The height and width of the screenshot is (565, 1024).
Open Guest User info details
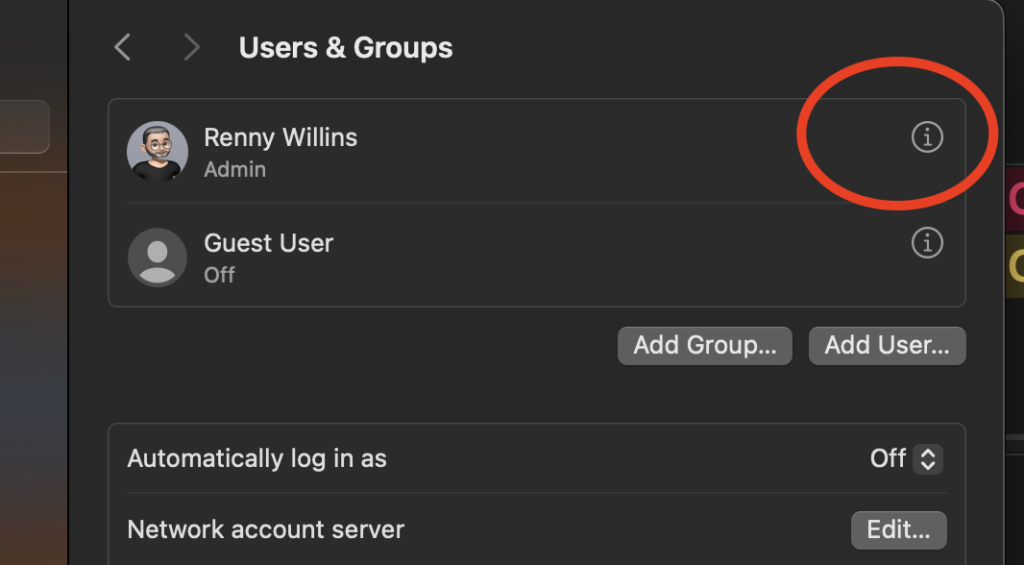(x=927, y=243)
